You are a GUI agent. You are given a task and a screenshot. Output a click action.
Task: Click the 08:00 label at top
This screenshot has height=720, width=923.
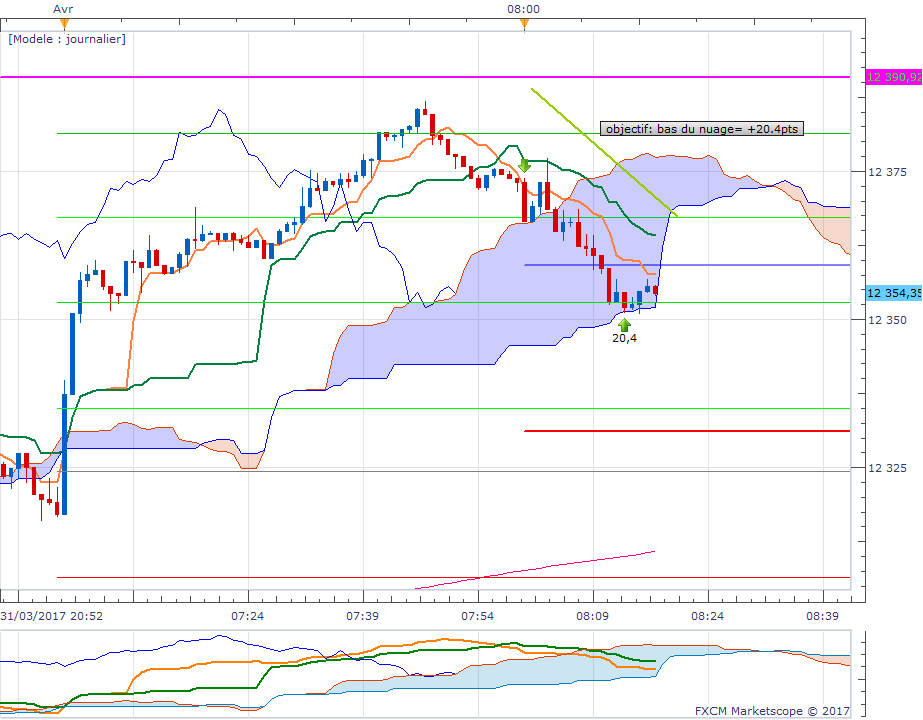pos(523,9)
